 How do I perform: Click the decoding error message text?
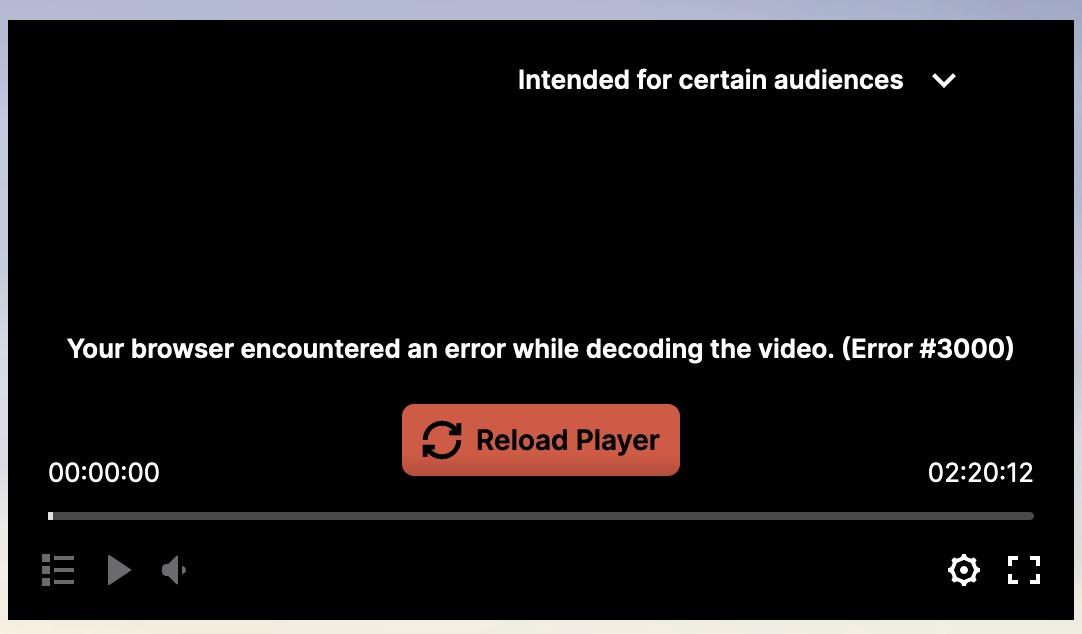pyautogui.click(x=540, y=349)
